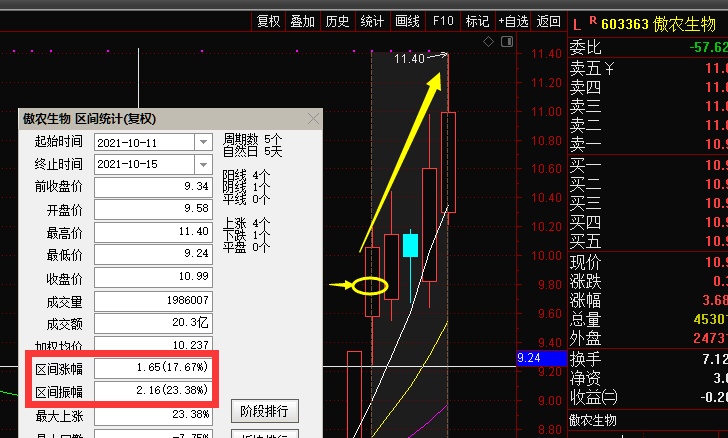728x438 pixels.
Task: Click stock title 603363 傲农生物
Action: [x=658, y=24]
